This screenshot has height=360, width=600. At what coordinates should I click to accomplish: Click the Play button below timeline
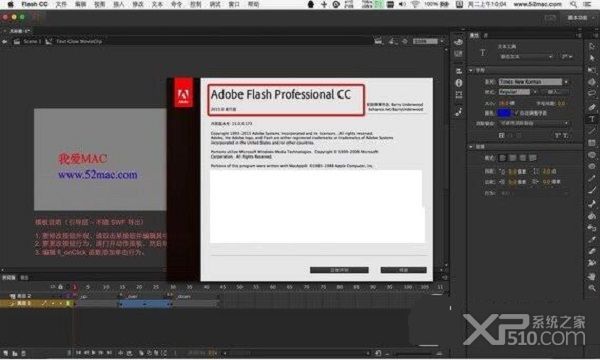point(94,353)
